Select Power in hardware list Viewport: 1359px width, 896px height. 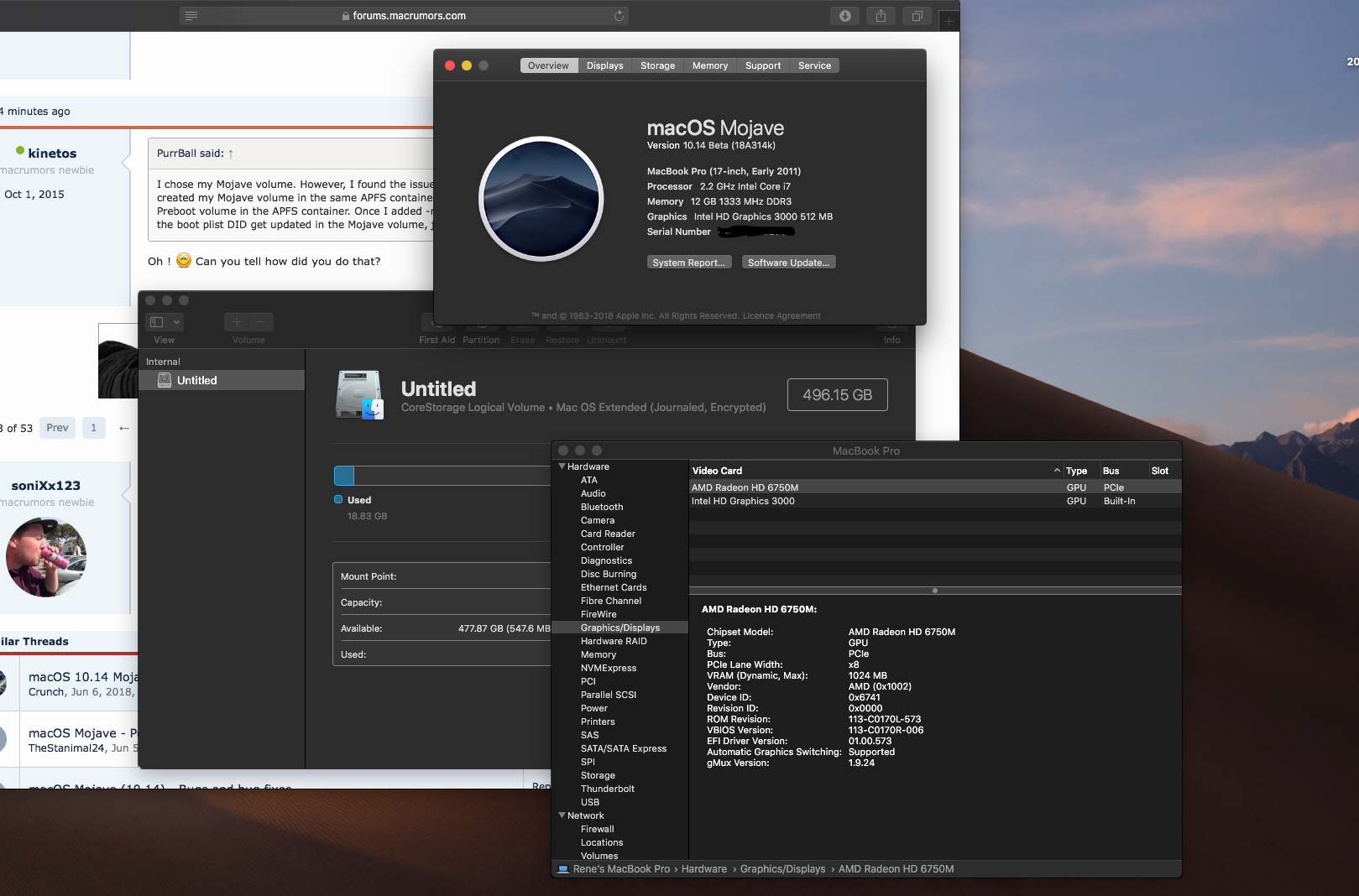point(594,708)
